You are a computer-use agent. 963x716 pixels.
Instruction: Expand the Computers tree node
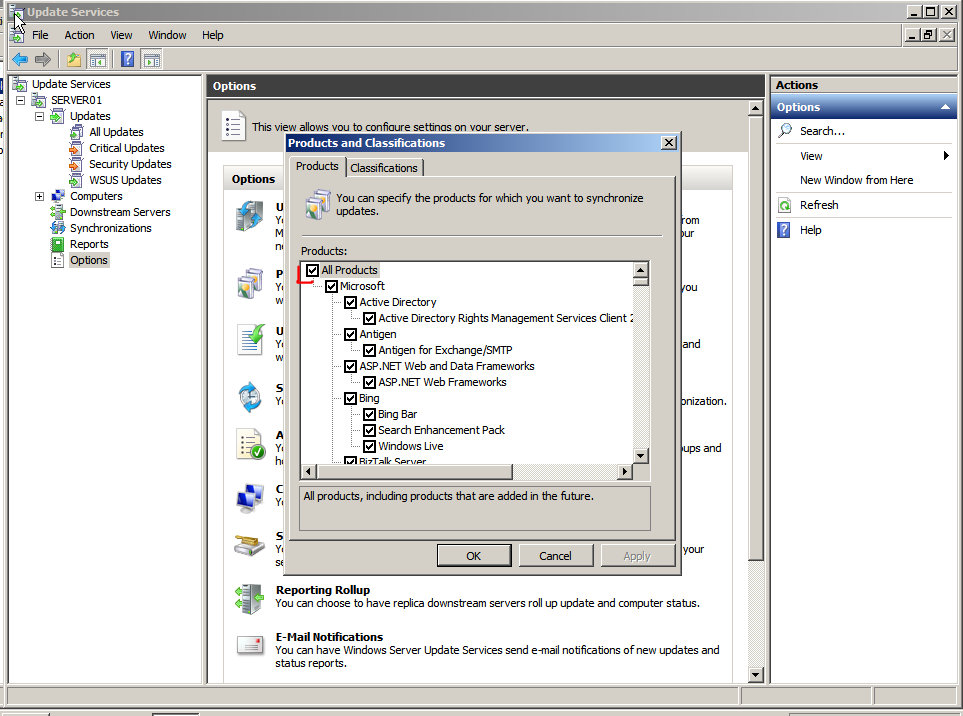[39, 197]
